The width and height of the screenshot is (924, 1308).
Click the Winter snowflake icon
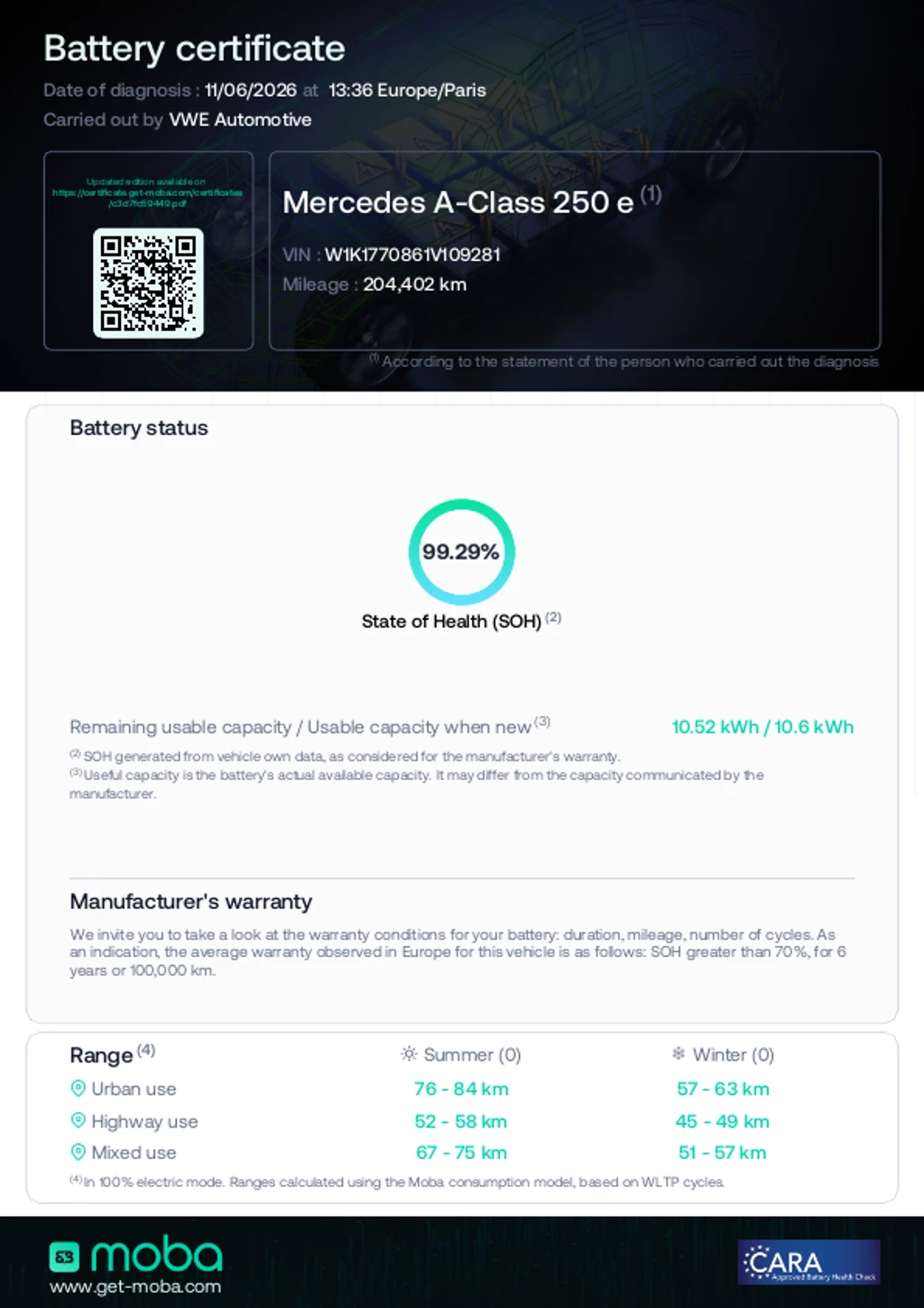tap(679, 1053)
